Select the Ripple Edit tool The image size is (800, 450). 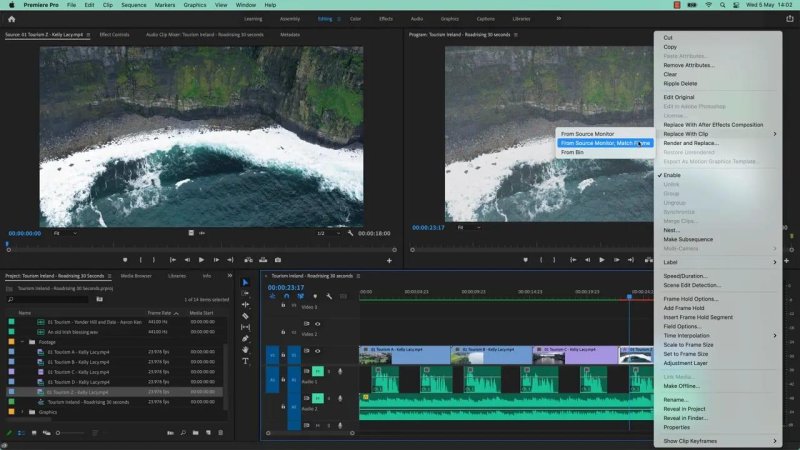pos(245,305)
